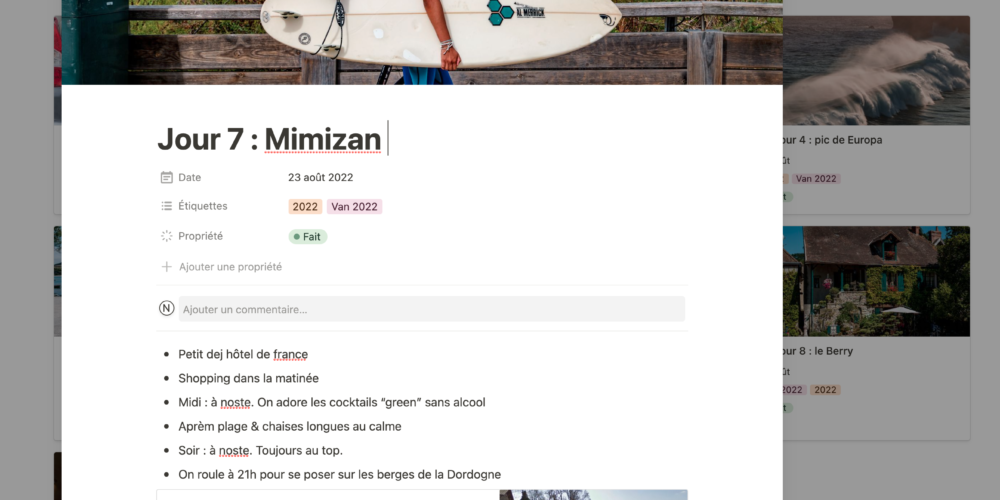Select the pink Van 2022 tag

tap(354, 207)
